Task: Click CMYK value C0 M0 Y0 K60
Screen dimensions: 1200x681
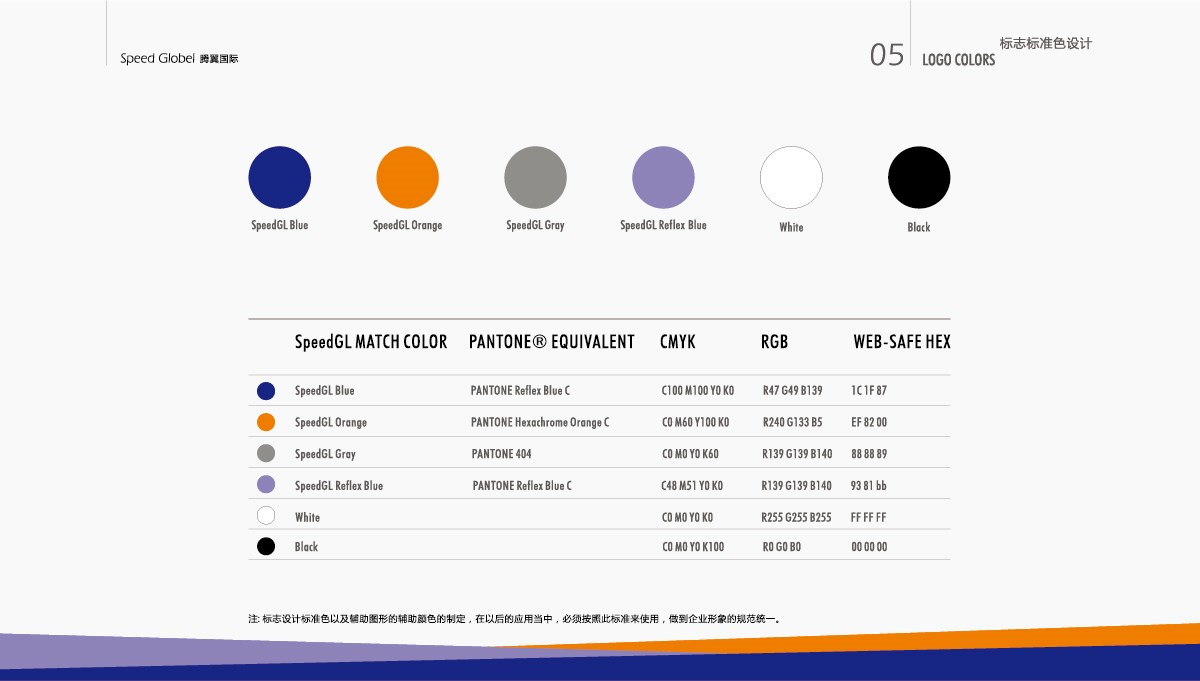Action: click(691, 454)
